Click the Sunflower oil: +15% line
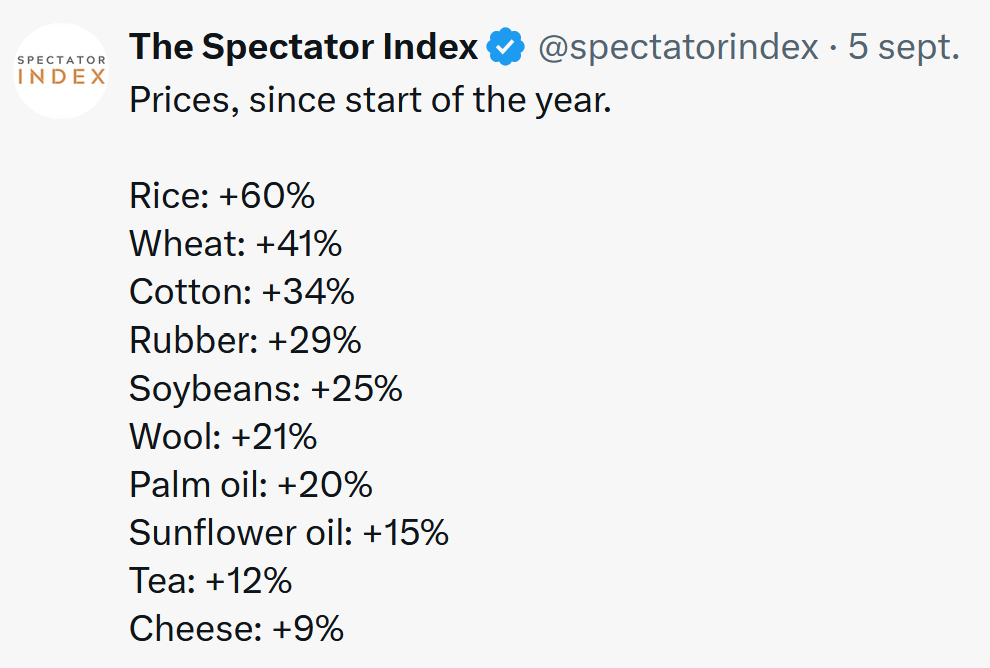 pyautogui.click(x=289, y=532)
